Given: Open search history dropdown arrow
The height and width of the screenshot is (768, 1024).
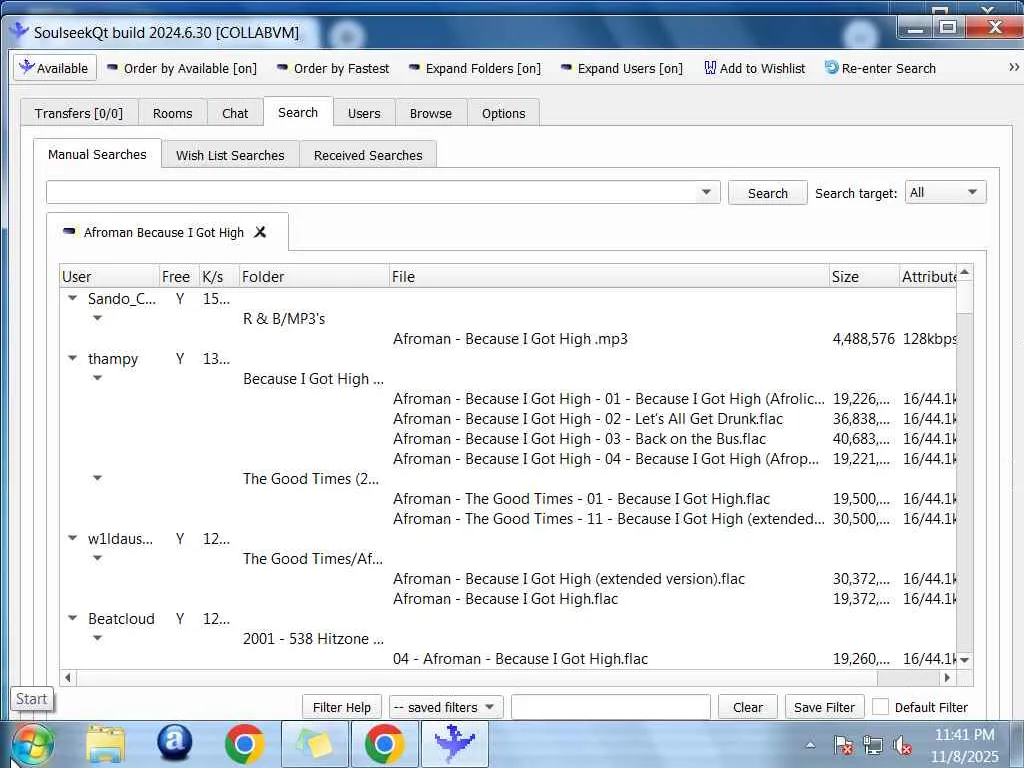Looking at the screenshot, I should pos(706,192).
